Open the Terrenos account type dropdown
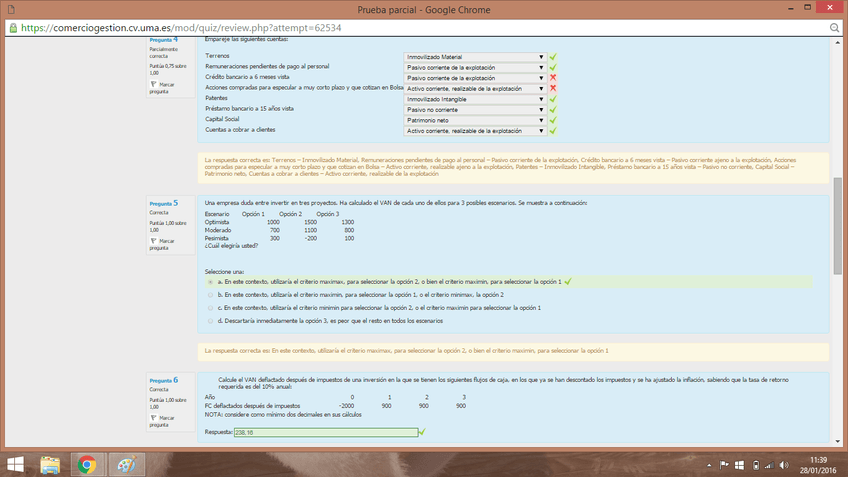Viewport: 848px width, 477px height. [x=475, y=57]
